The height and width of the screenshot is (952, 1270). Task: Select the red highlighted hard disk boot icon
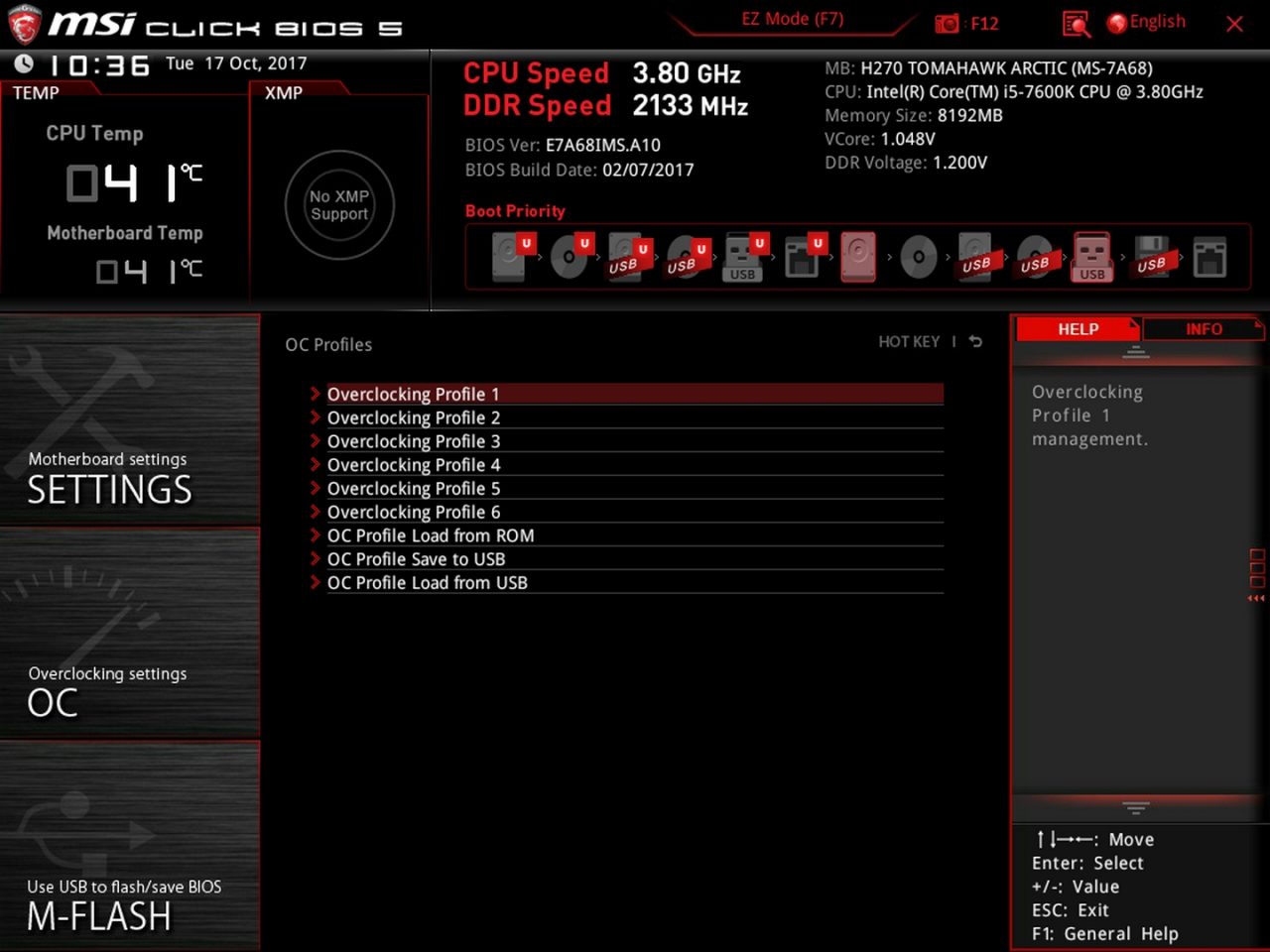(858, 257)
